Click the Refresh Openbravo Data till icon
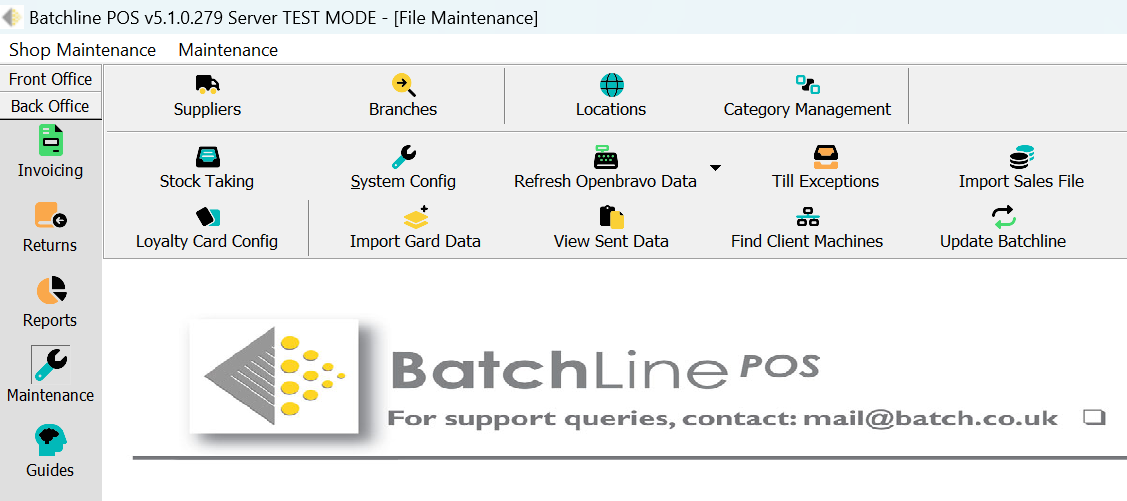Image resolution: width=1127 pixels, height=501 pixels. point(605,157)
